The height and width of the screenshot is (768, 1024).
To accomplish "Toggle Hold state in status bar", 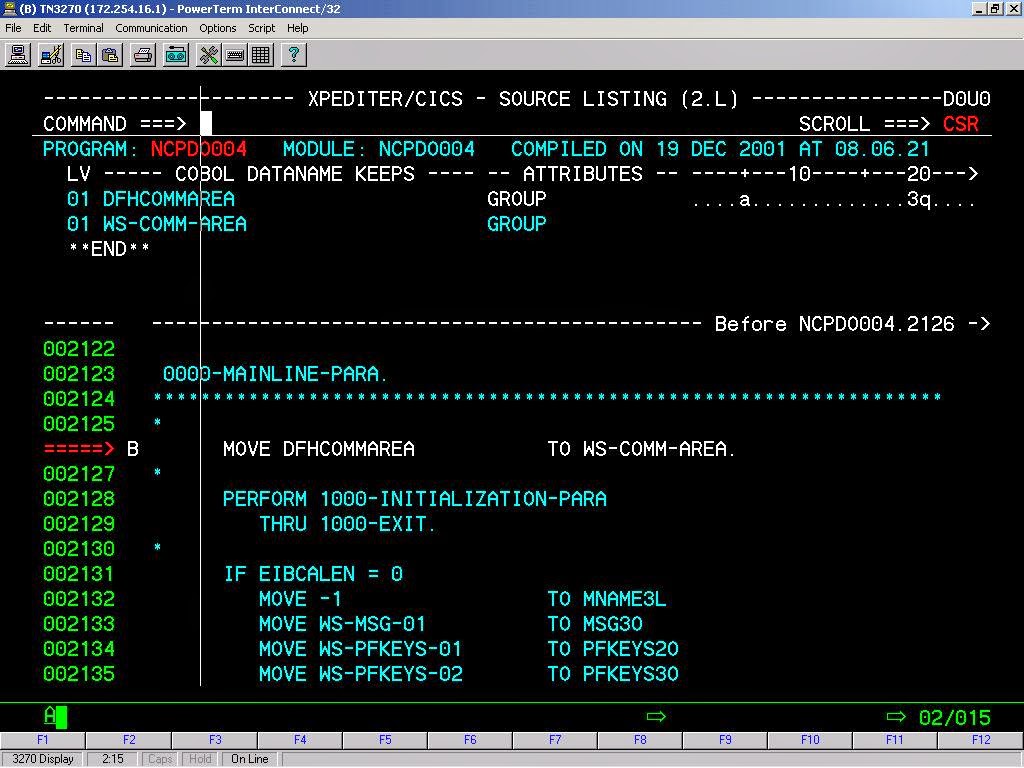I will pos(199,759).
